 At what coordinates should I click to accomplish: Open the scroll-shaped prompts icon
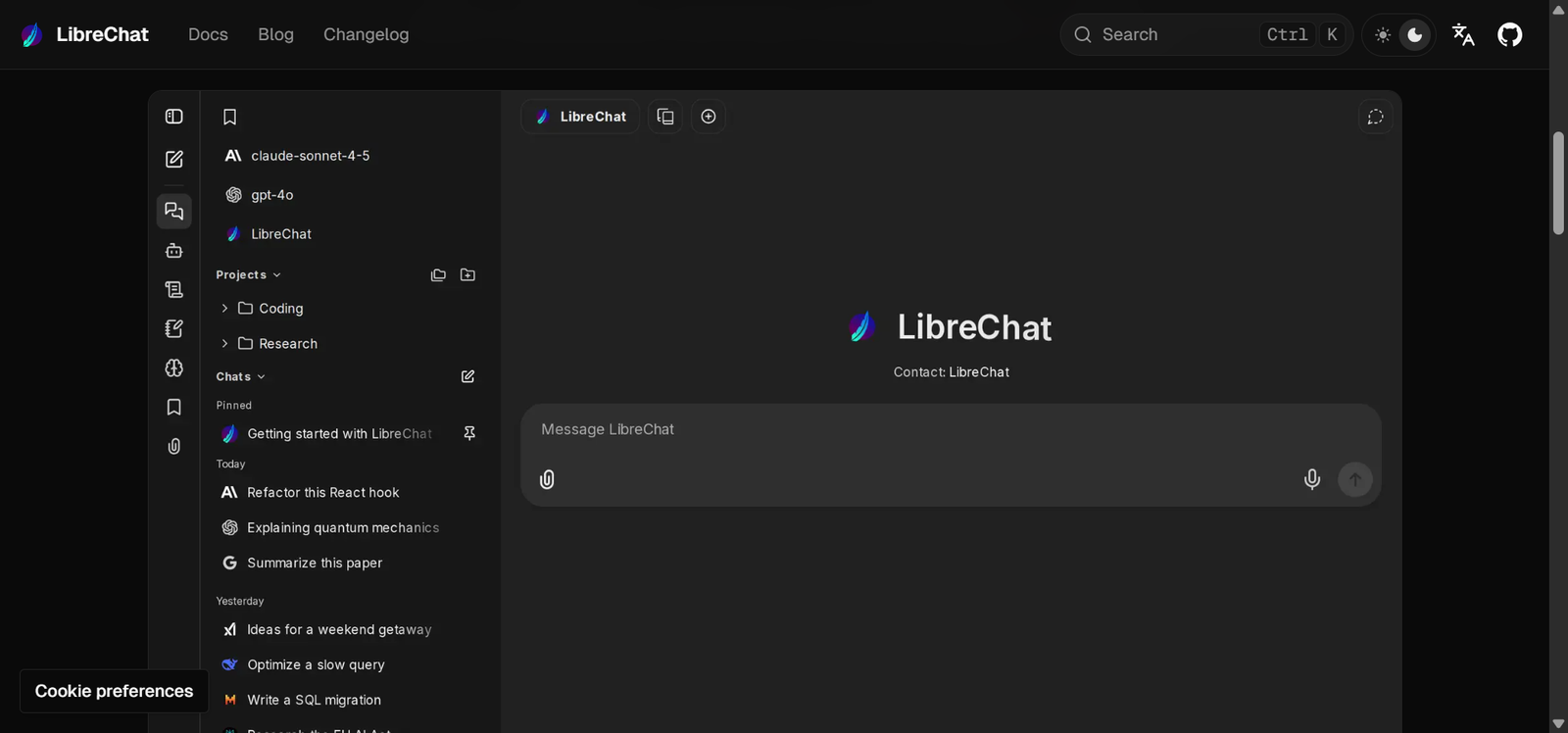[174, 290]
